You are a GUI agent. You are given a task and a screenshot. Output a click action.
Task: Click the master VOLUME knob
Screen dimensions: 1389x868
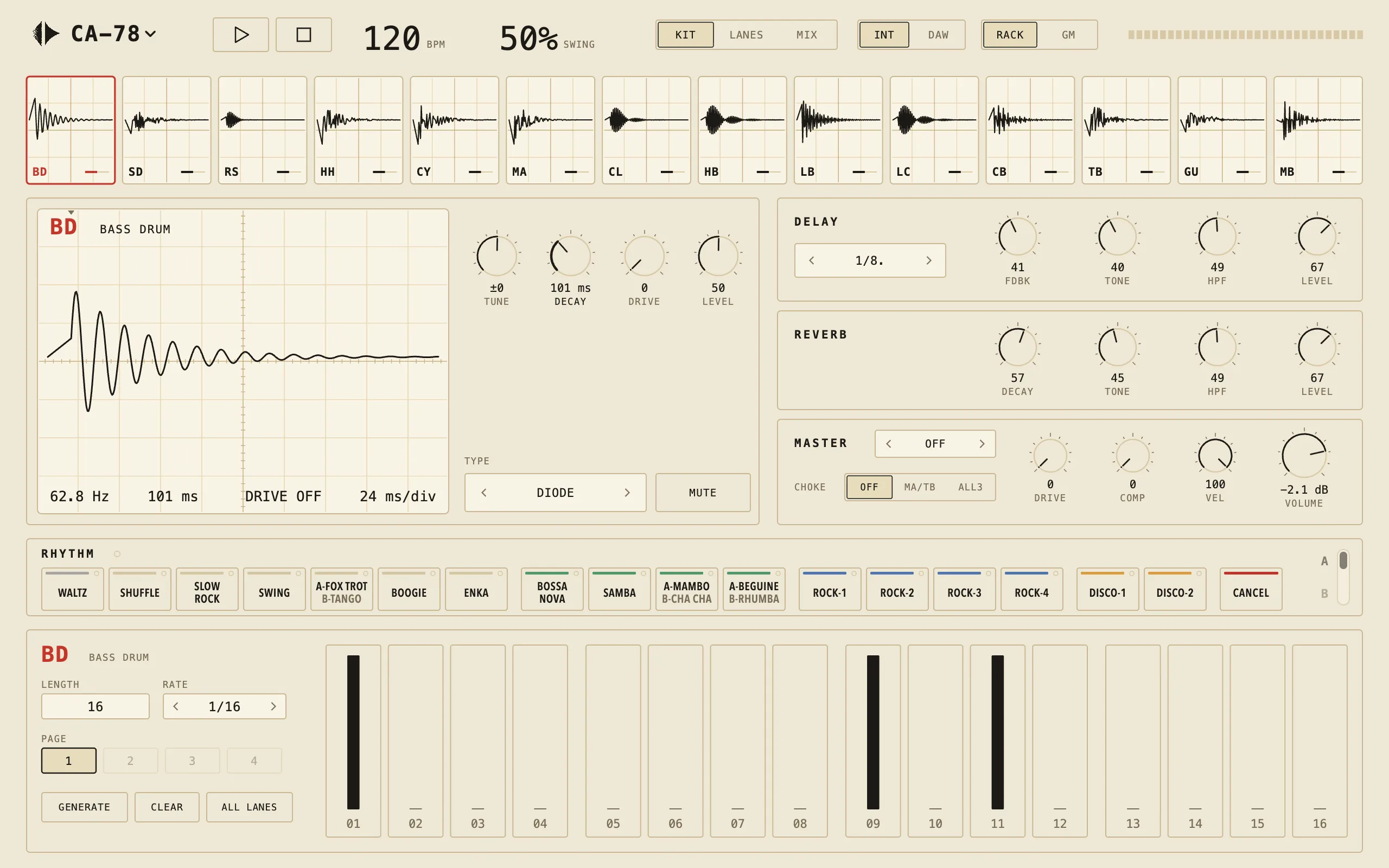click(x=1303, y=455)
